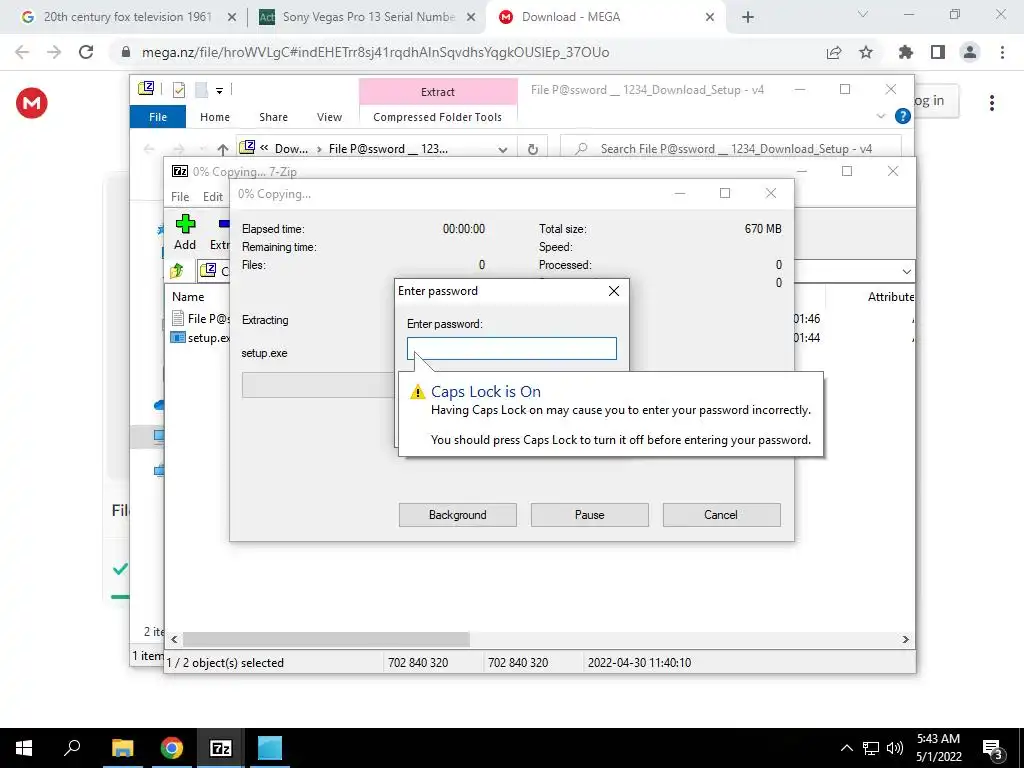Open the Home tab in Explorer ribbon
Screen dimensions: 1024x768
(x=215, y=117)
